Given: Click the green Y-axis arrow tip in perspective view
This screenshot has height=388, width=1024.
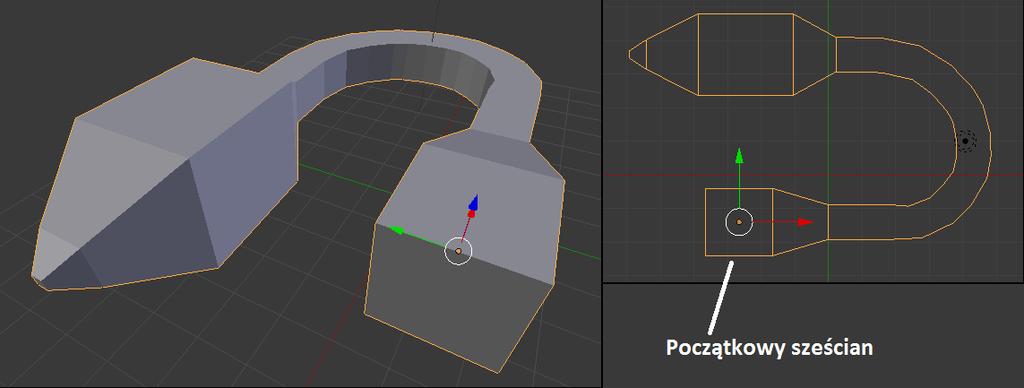Looking at the screenshot, I should pos(394,228).
